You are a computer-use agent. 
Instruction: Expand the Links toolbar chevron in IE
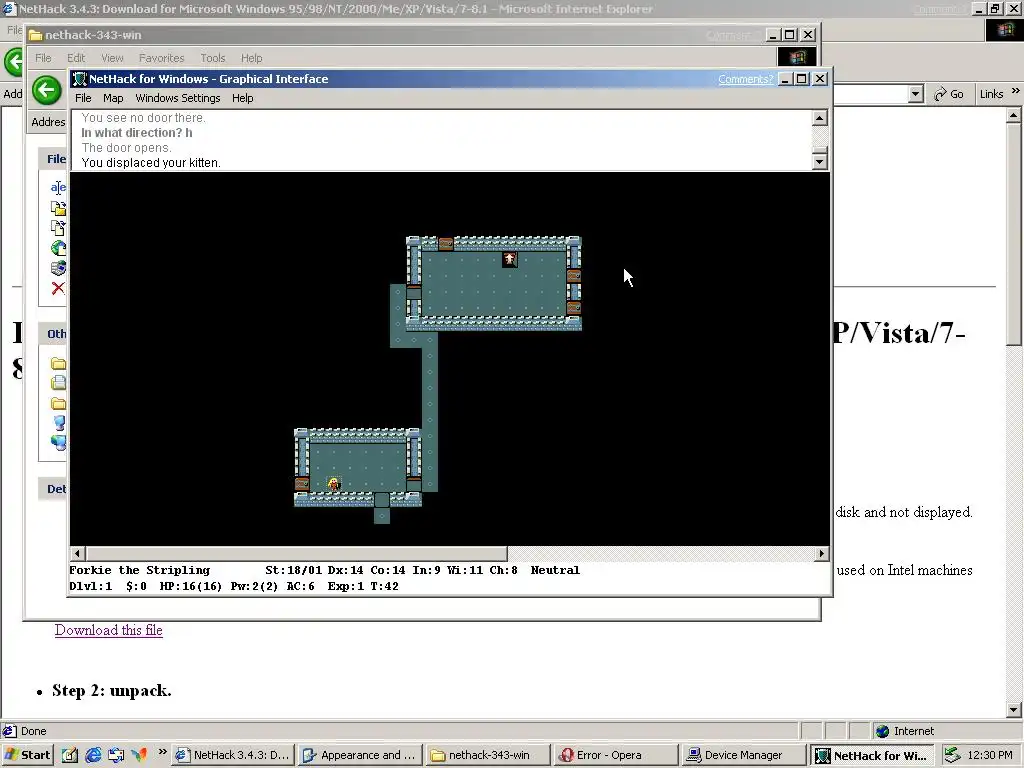coord(1015,92)
